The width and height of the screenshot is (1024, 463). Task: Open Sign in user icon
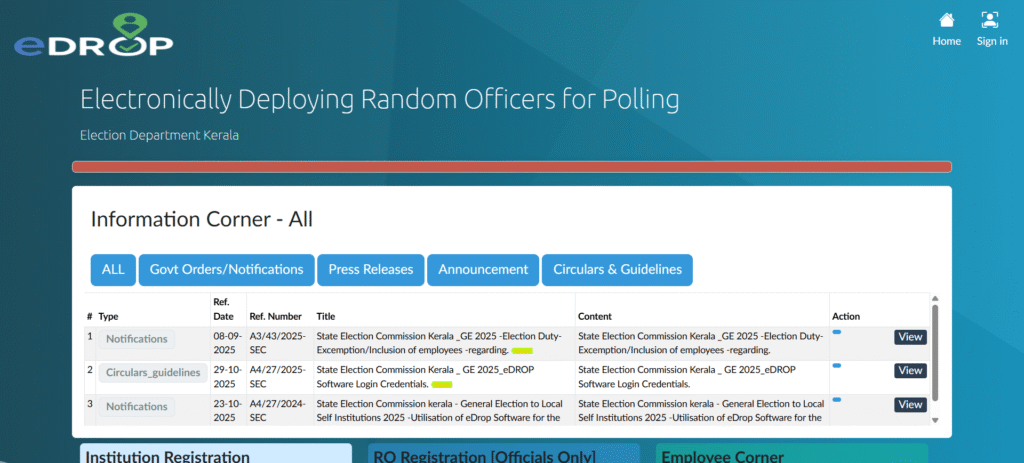click(x=991, y=20)
